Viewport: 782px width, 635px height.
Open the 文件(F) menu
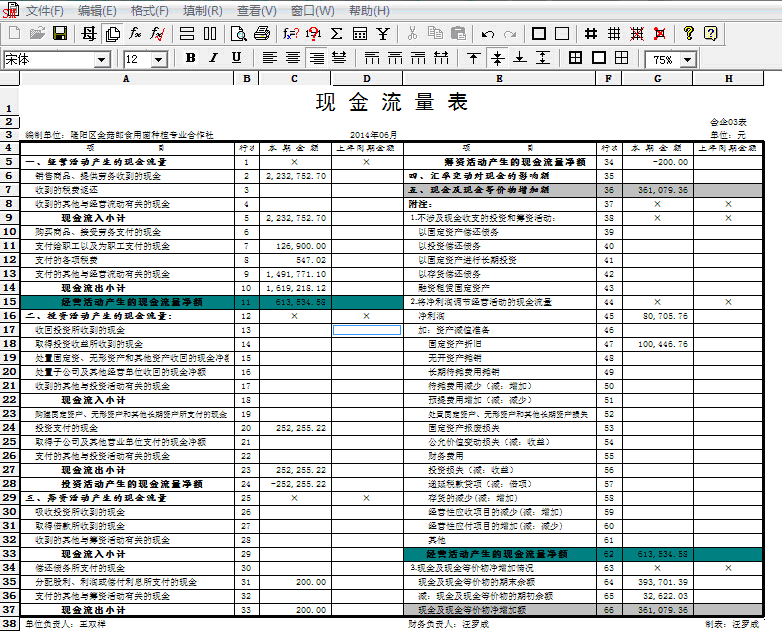tap(44, 10)
